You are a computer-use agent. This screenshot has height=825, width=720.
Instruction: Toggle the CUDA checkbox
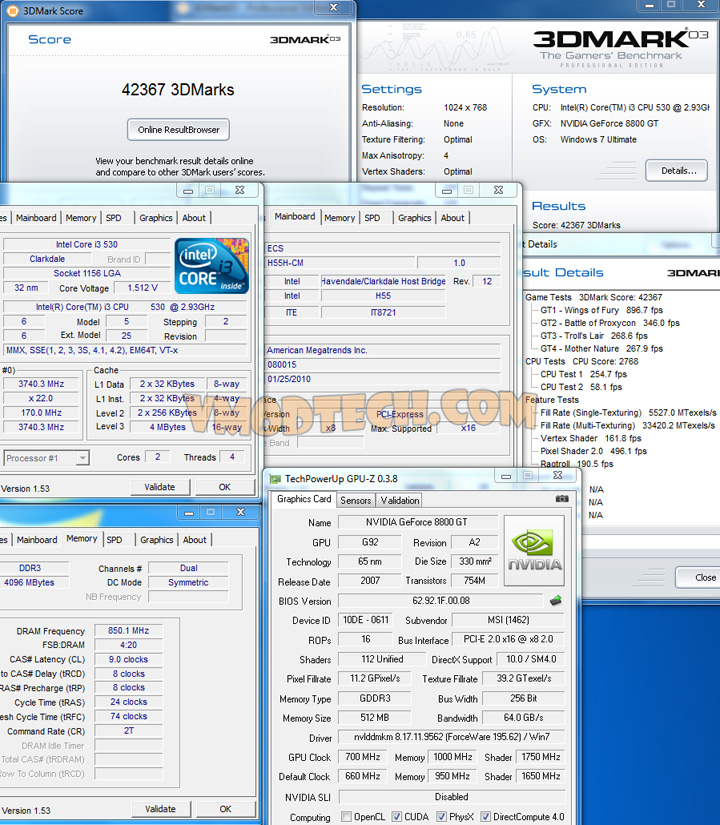click(396, 817)
